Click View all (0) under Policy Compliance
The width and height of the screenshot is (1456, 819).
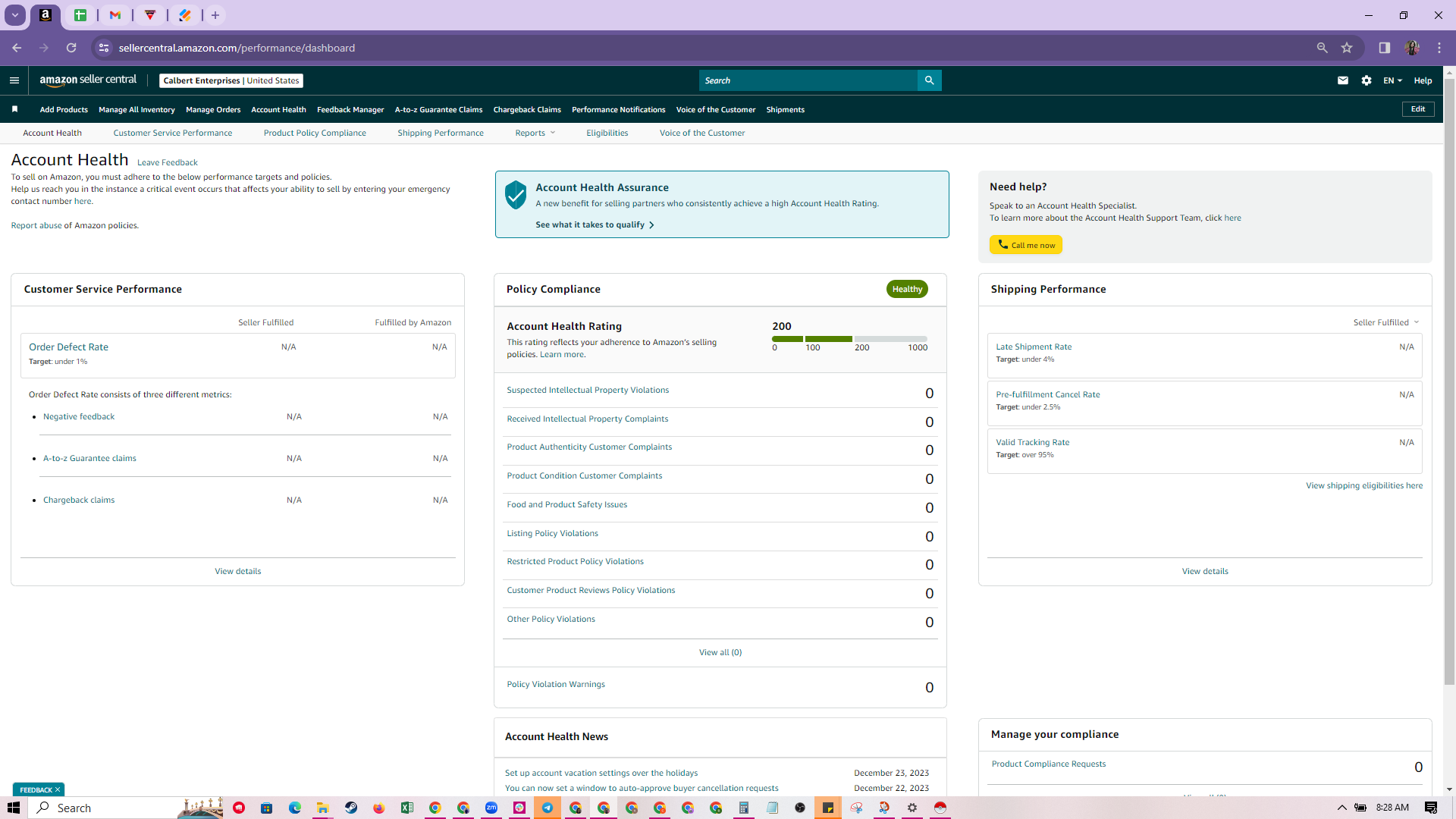tap(720, 652)
